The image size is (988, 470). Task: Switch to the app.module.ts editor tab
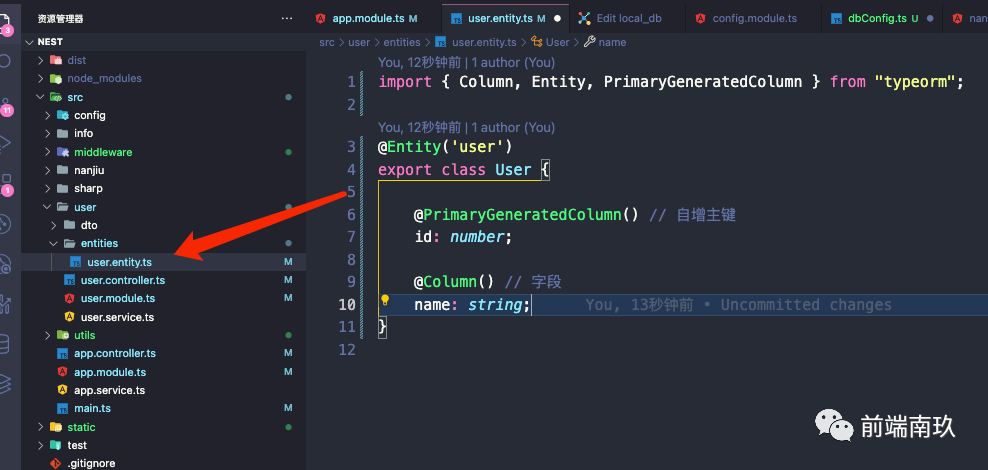point(368,18)
